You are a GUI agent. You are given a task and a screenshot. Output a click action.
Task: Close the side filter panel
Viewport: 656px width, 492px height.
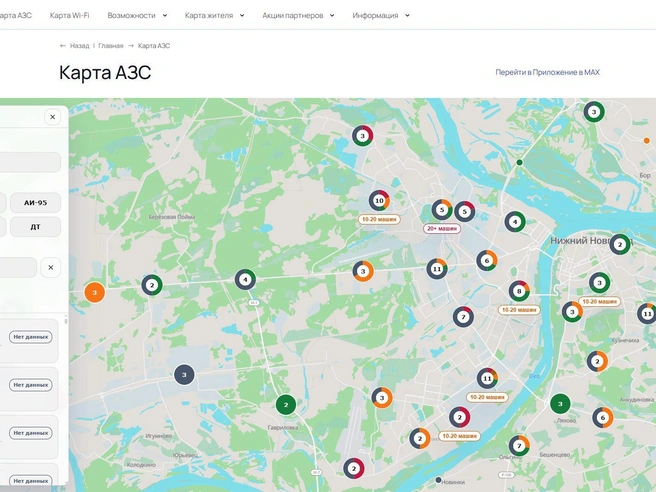click(52, 117)
